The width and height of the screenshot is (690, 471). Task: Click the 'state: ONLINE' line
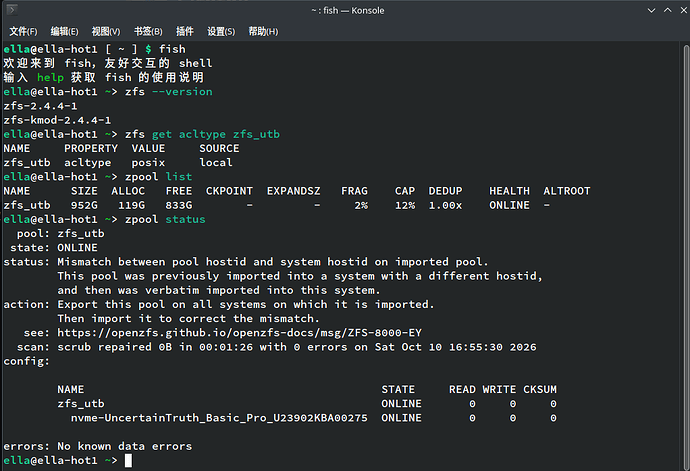click(54, 248)
